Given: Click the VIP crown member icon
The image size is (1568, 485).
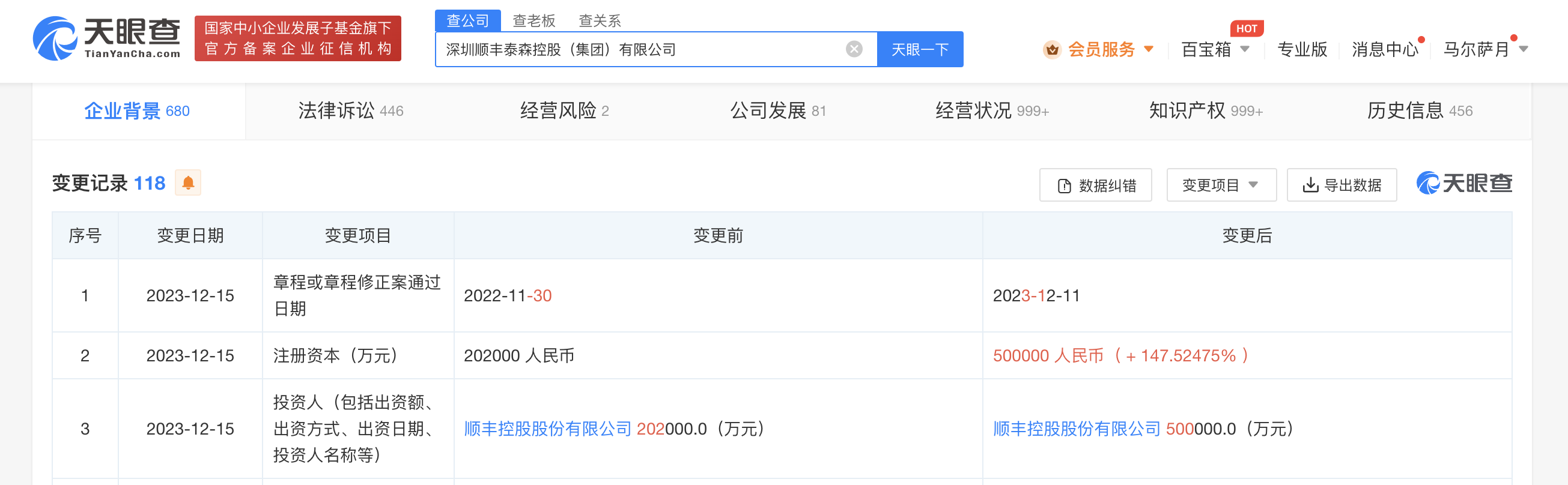Looking at the screenshot, I should 1052,49.
